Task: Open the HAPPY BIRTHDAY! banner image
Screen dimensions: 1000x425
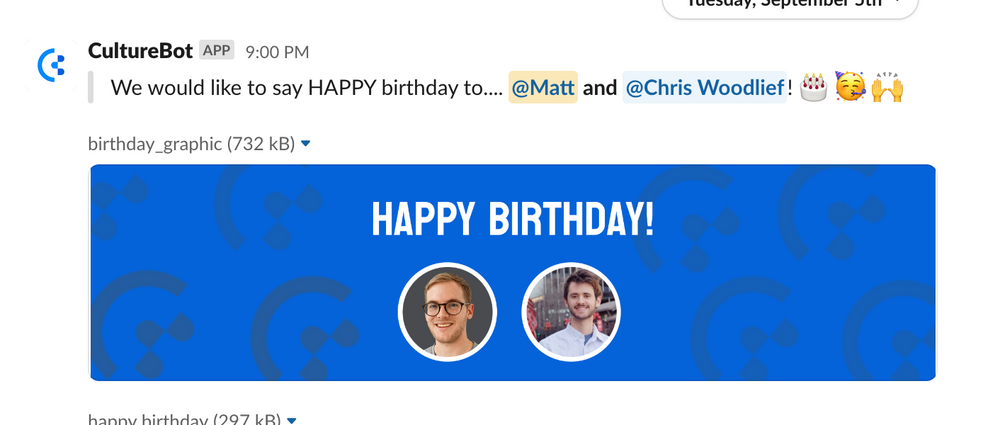Action: pyautogui.click(x=513, y=272)
